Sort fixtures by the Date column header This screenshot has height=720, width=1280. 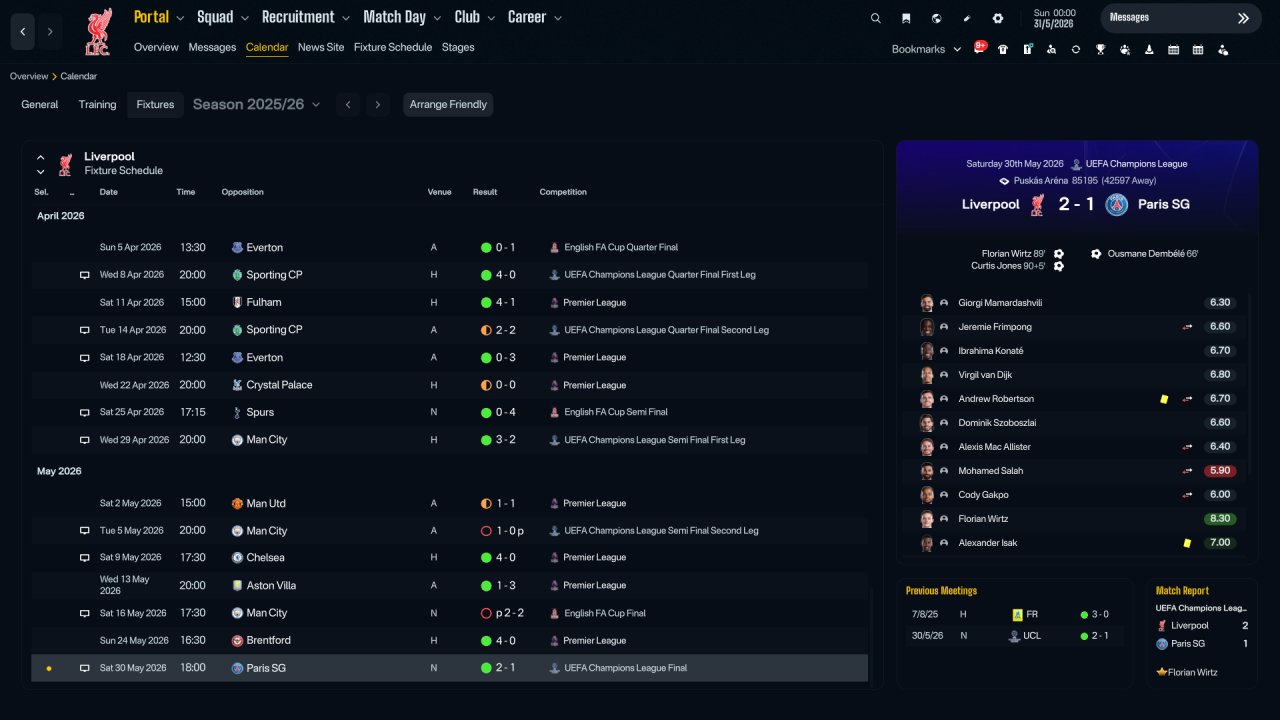(108, 192)
